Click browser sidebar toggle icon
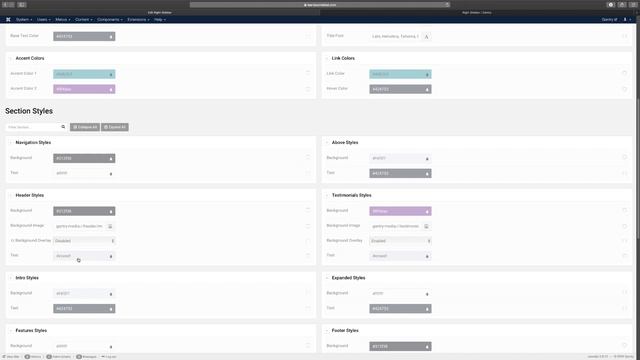This screenshot has height=360, width=640. point(22,4)
